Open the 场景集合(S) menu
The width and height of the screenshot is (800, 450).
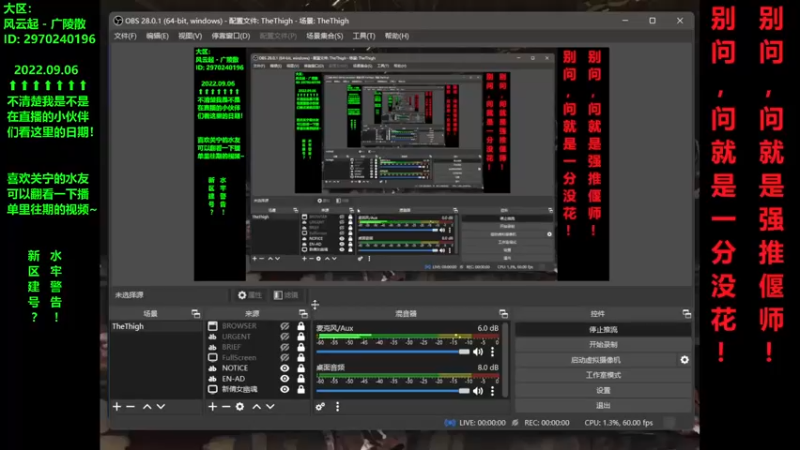pyautogui.click(x=324, y=36)
